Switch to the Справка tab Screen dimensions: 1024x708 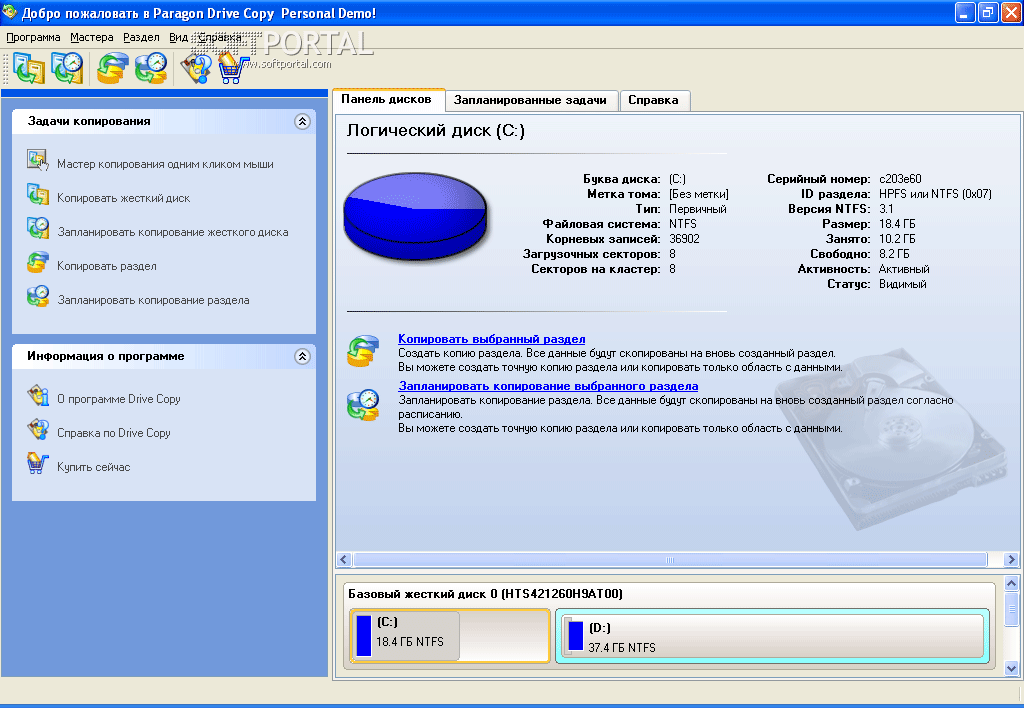(654, 101)
